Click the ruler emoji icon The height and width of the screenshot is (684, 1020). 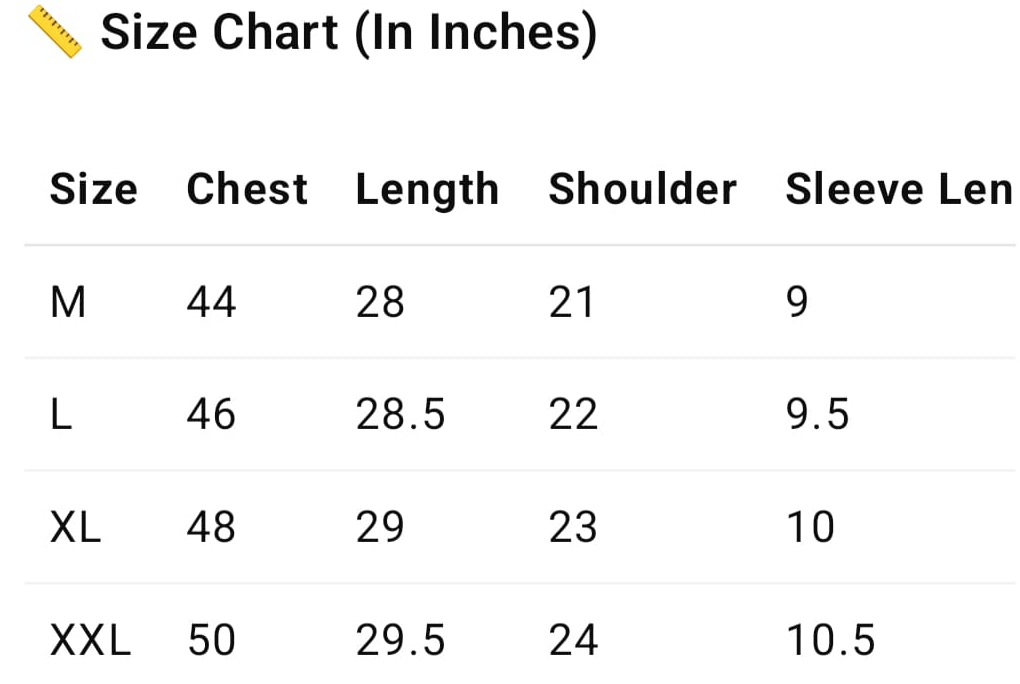point(54,32)
